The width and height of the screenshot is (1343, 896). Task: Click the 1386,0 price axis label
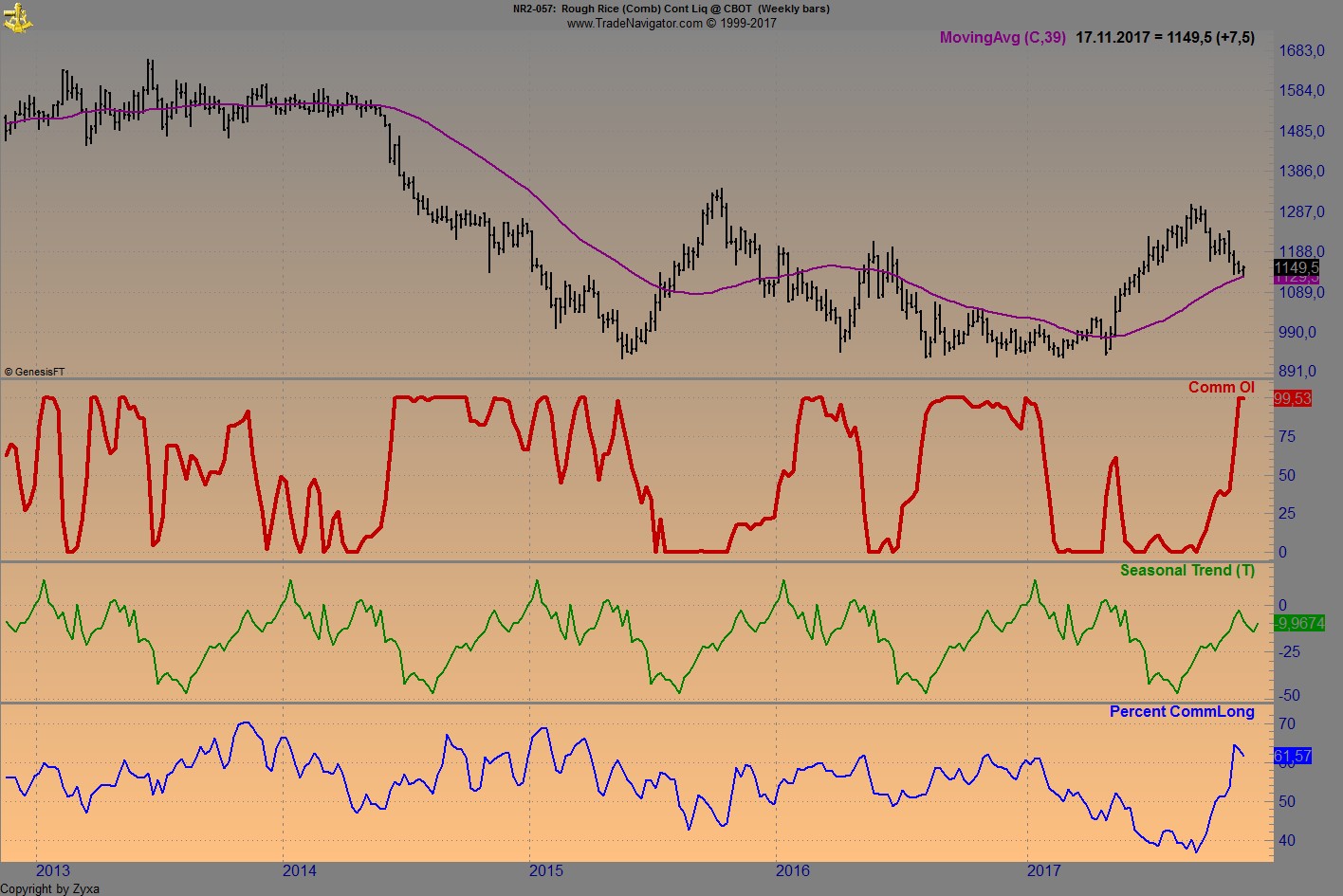(x=1301, y=172)
